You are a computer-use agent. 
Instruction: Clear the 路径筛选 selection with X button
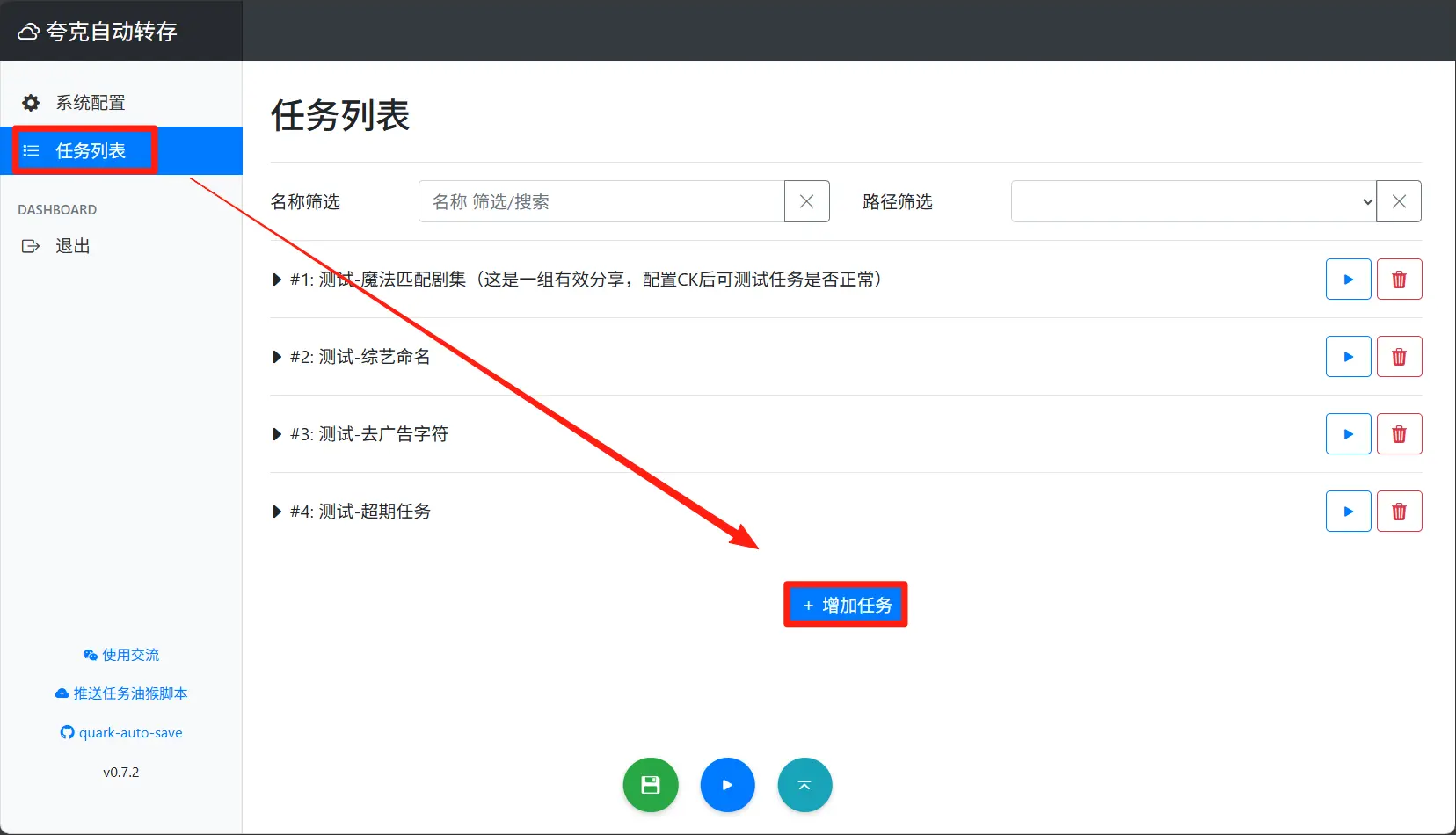pyautogui.click(x=1398, y=201)
